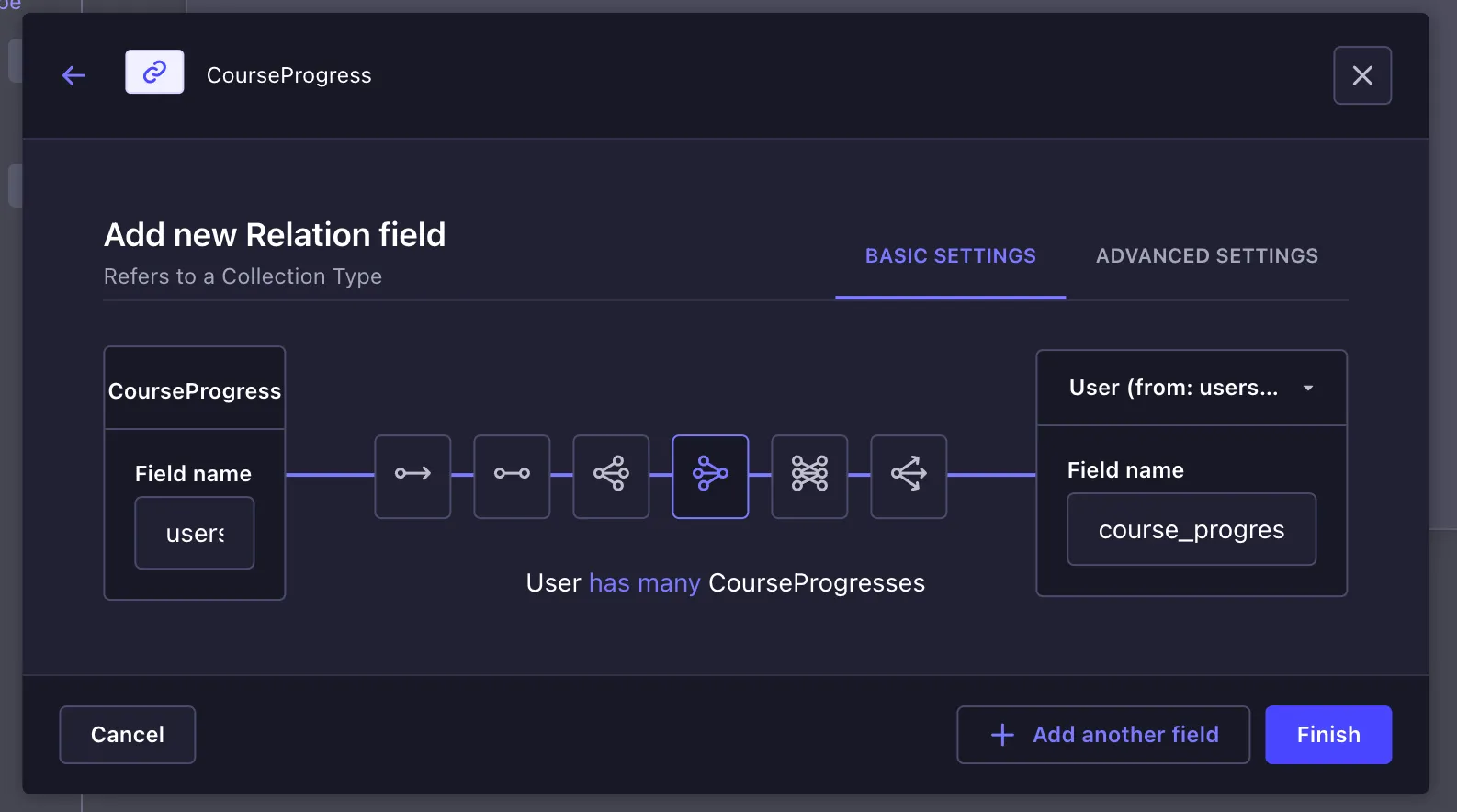1457x812 pixels.
Task: Close the CourseProgress dialog
Action: coord(1362,75)
